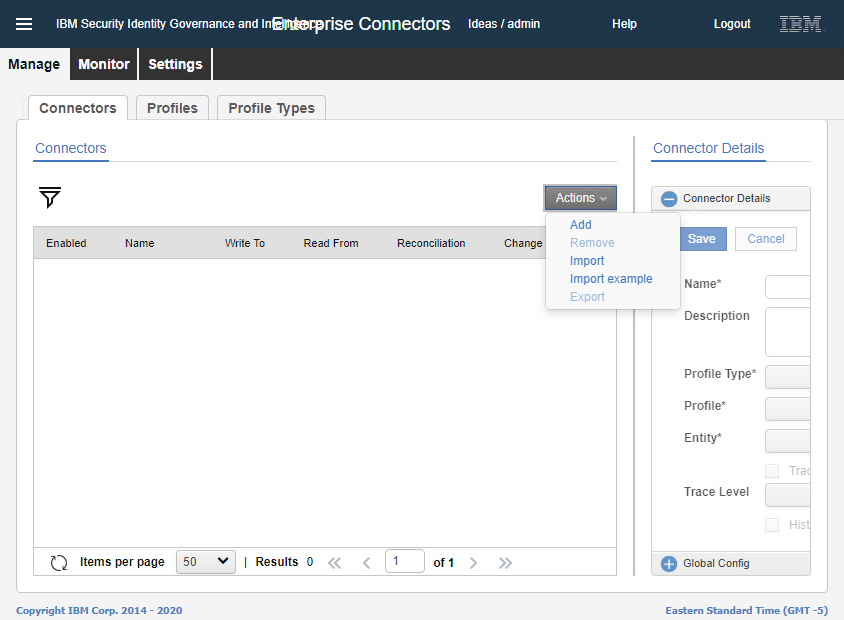
Task: Switch to the Profiles tab
Action: click(x=171, y=107)
